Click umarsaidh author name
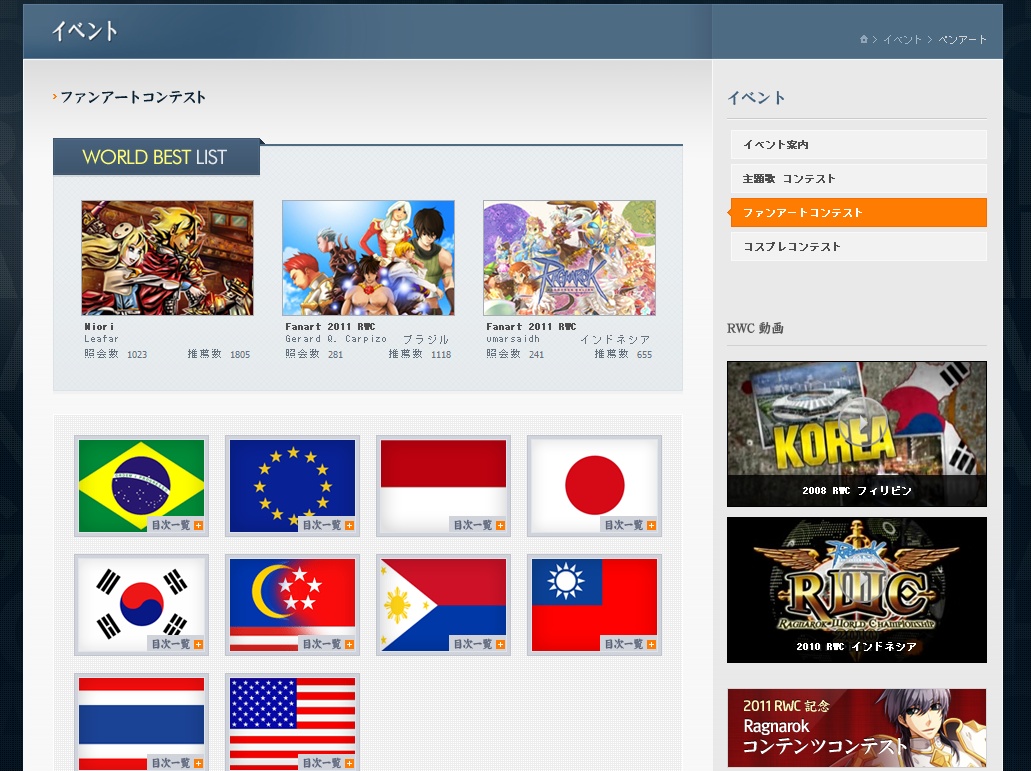Viewport: 1031px width, 771px height. [513, 339]
